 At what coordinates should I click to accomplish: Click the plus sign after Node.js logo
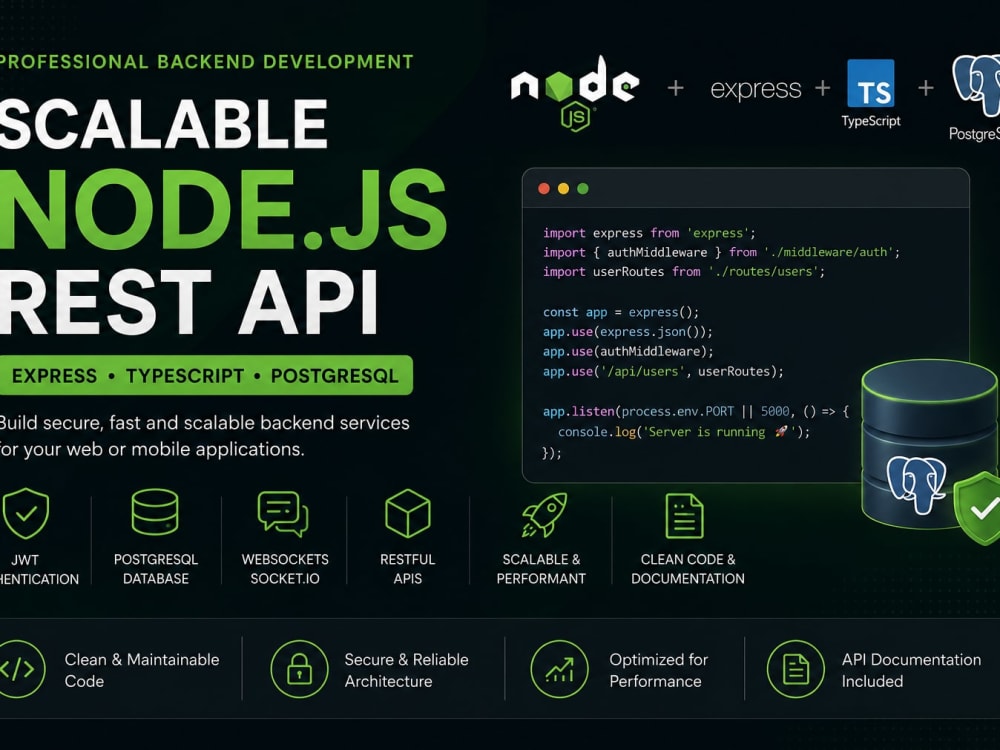click(x=675, y=87)
